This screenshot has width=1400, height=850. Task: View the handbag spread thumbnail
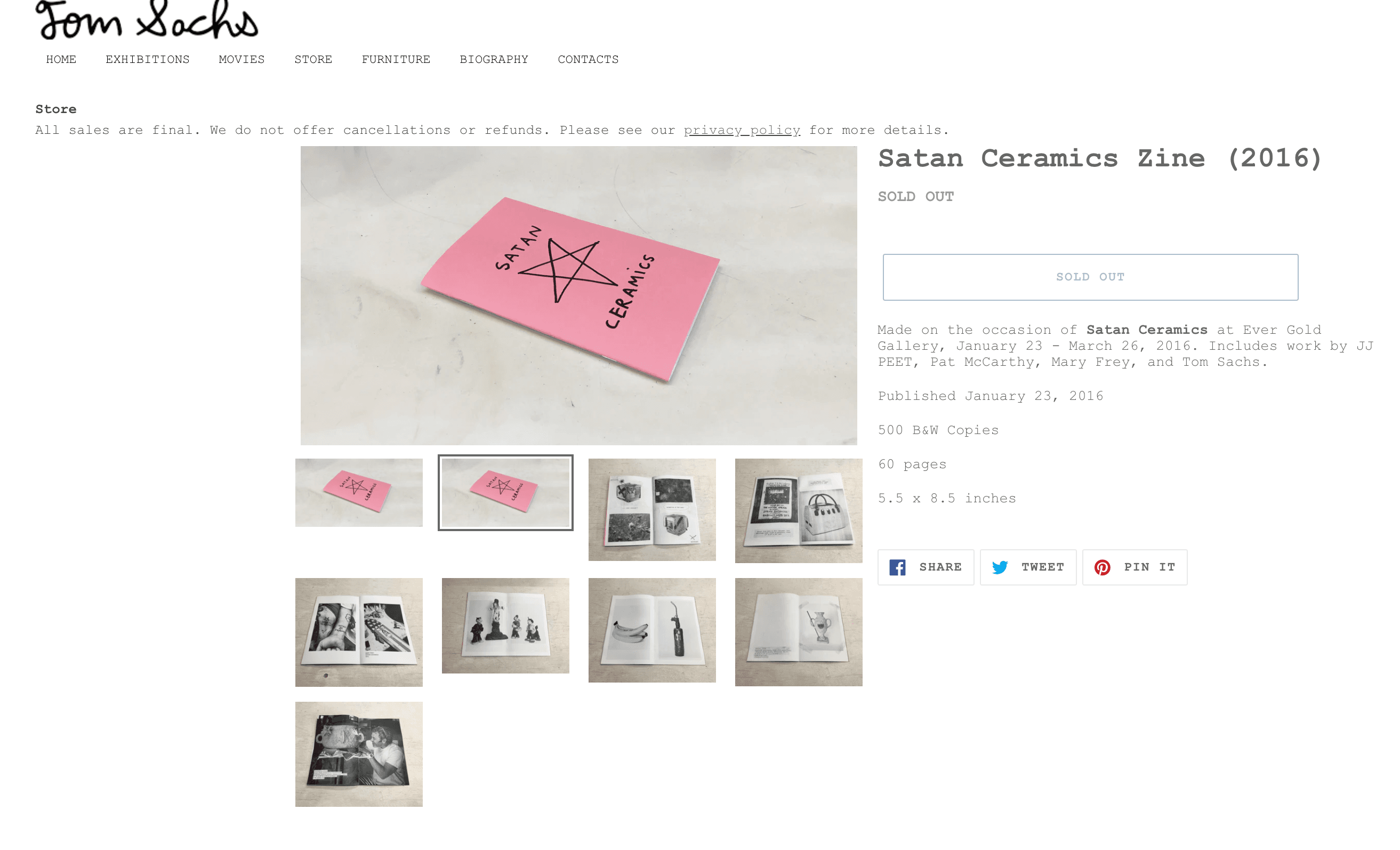pos(798,510)
